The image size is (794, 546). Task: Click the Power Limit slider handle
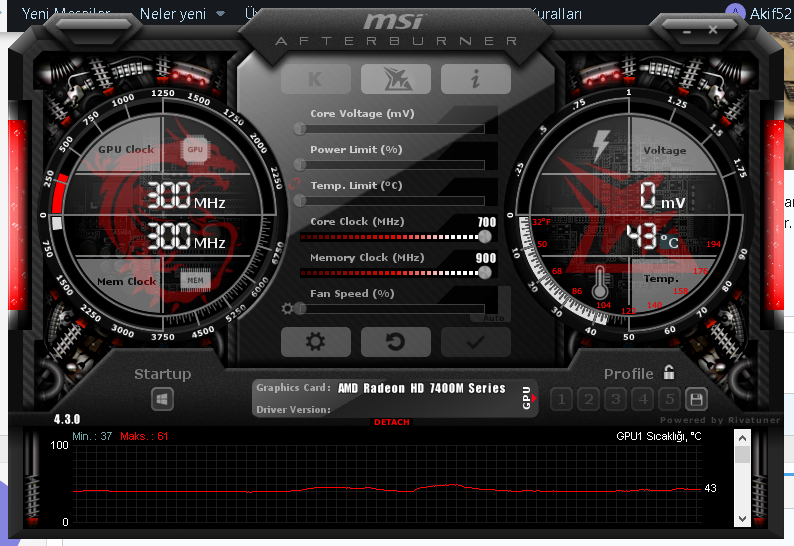300,165
